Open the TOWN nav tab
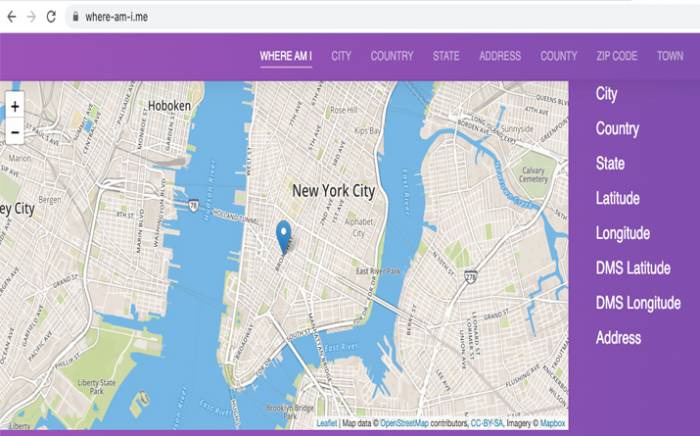700x436 pixels. (x=670, y=56)
